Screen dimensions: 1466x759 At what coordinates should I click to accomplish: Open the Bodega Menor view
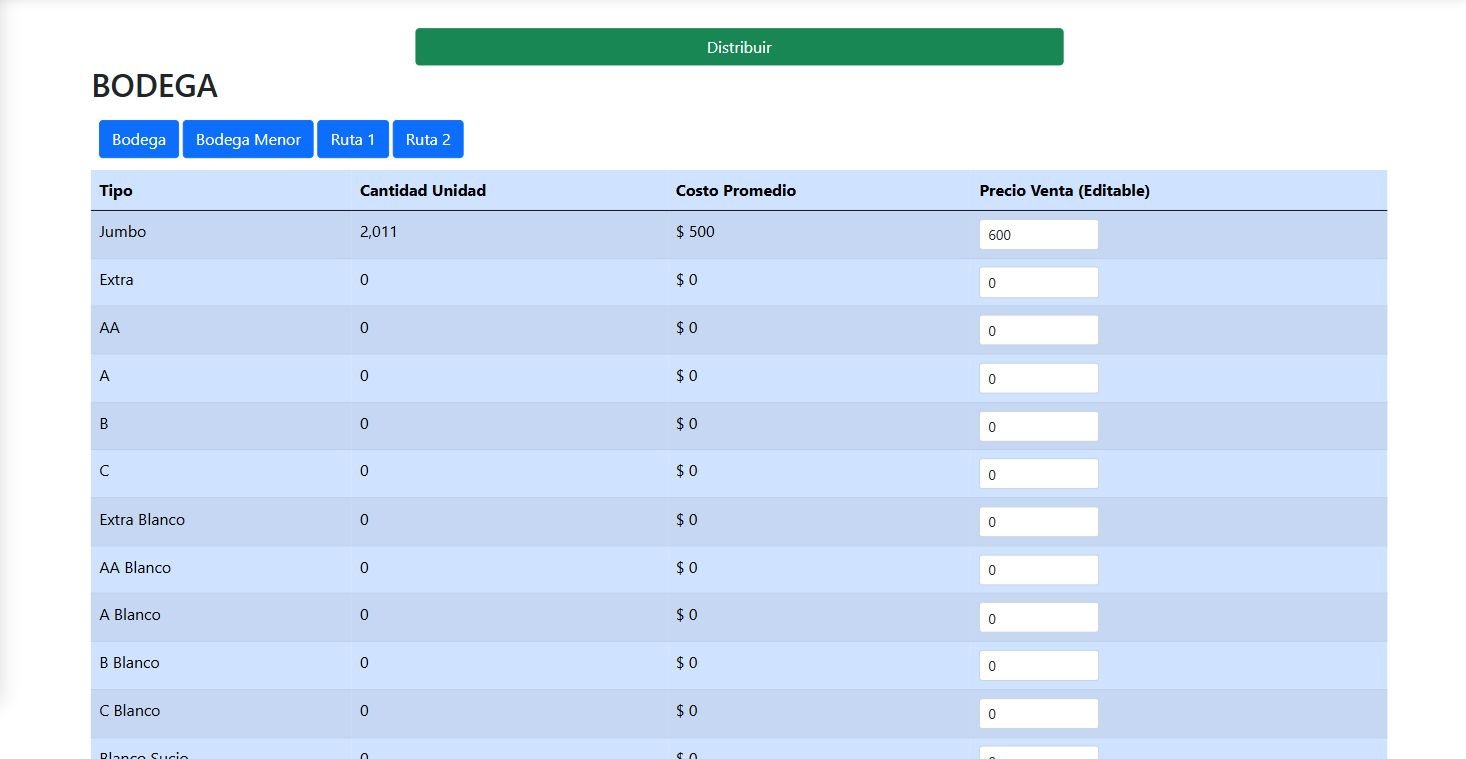tap(248, 139)
